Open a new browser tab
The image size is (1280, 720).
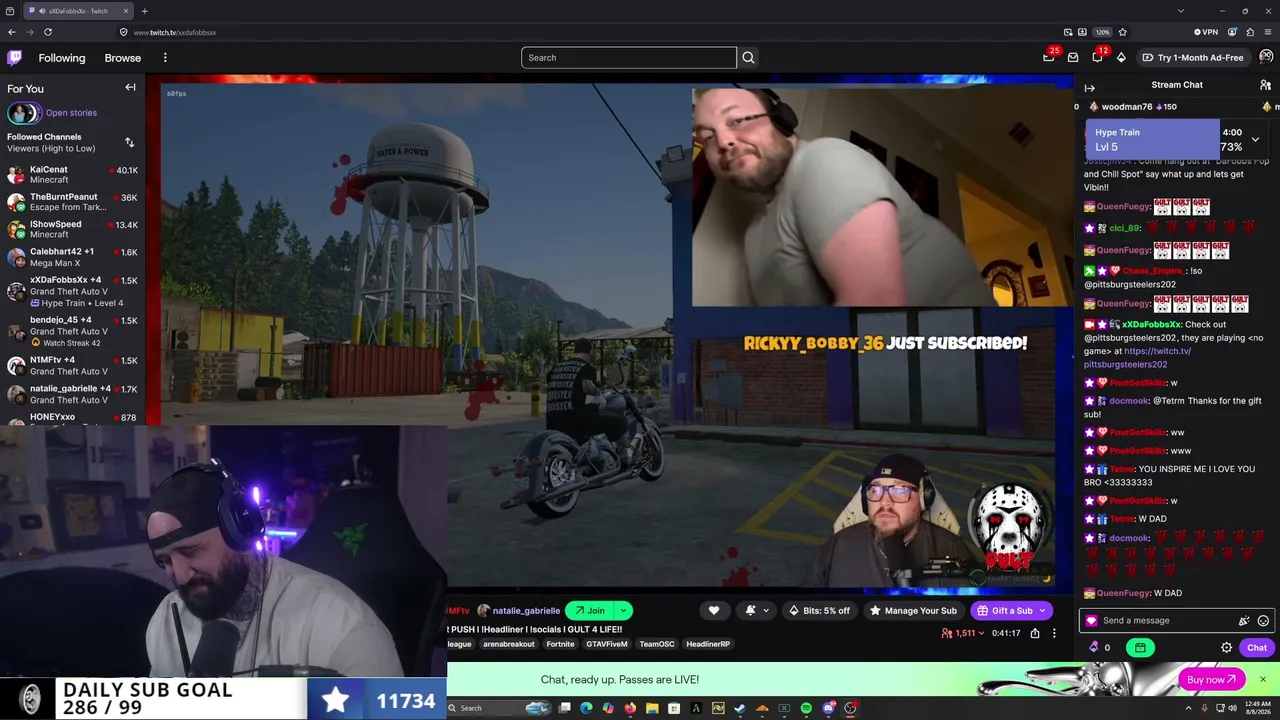point(144,11)
